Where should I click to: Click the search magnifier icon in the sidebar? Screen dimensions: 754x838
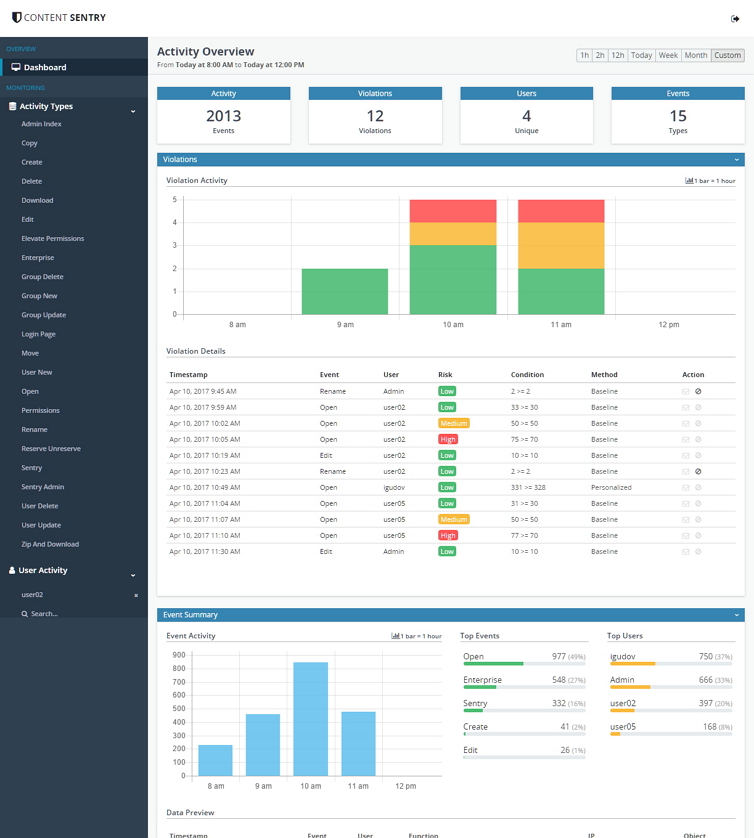pos(25,614)
